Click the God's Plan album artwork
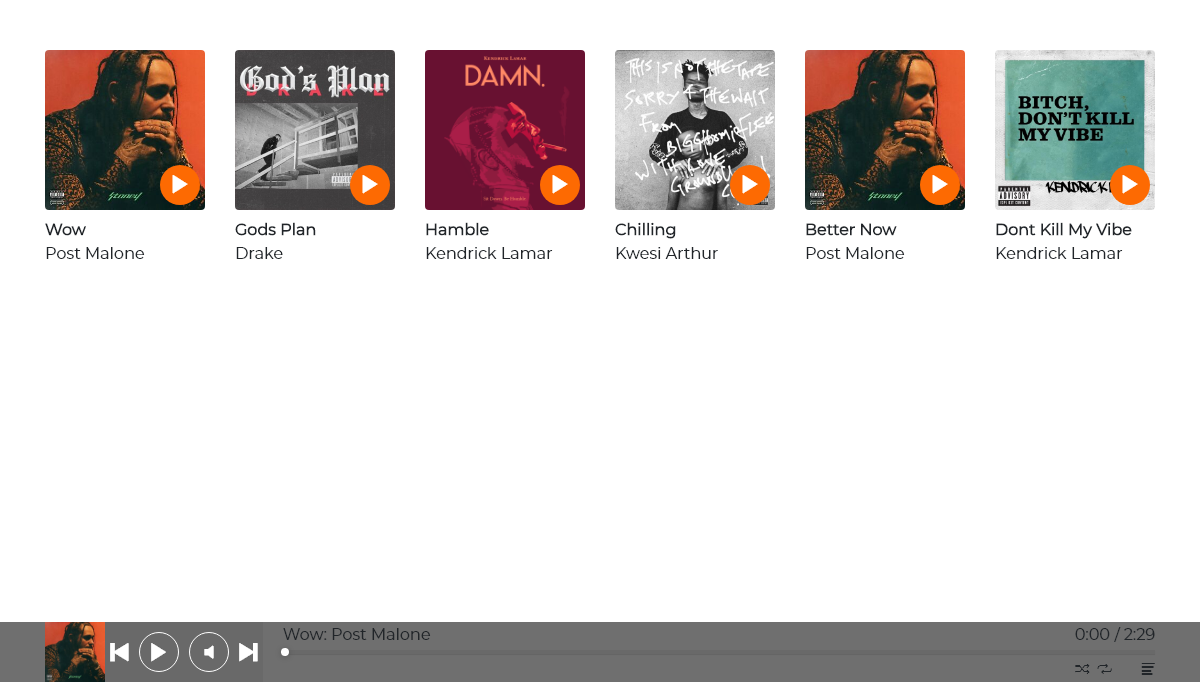 click(x=315, y=130)
